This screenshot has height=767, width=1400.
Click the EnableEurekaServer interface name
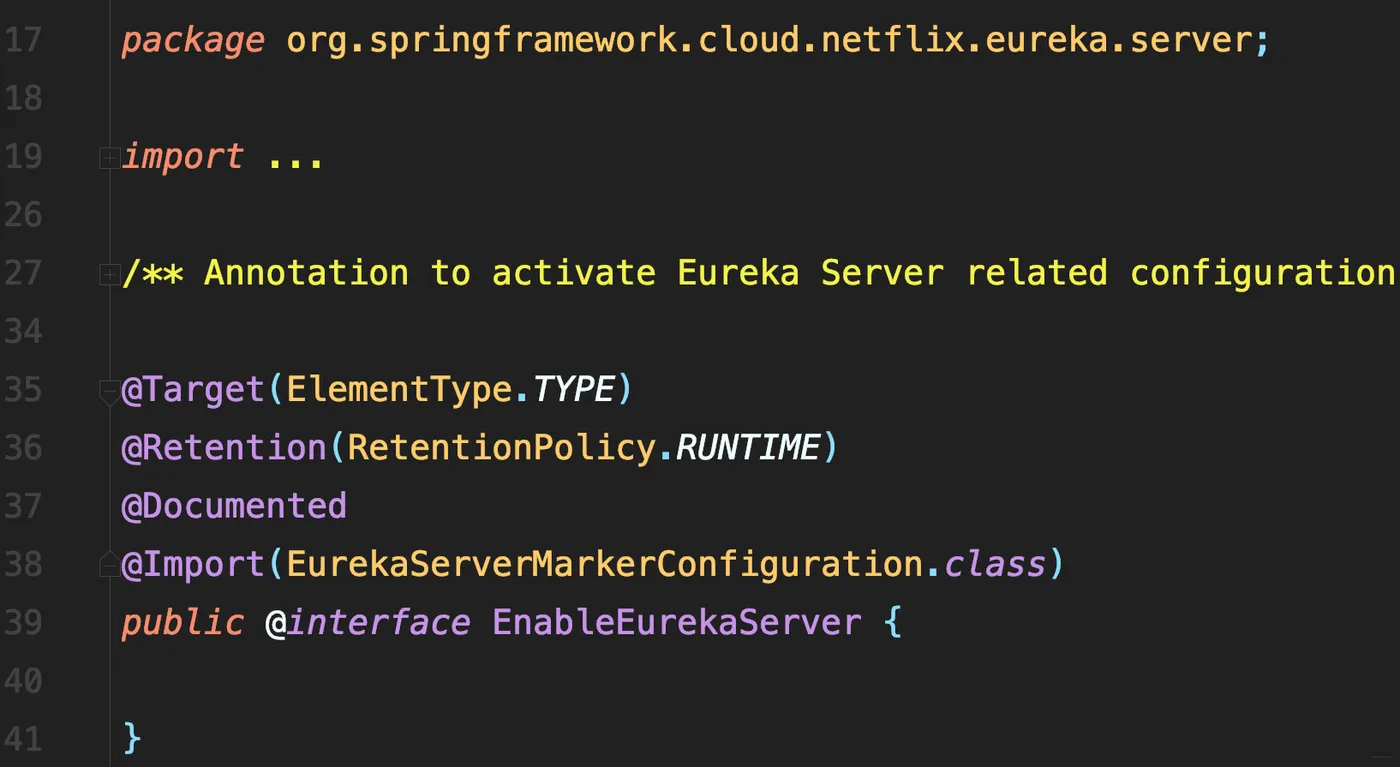click(677, 622)
